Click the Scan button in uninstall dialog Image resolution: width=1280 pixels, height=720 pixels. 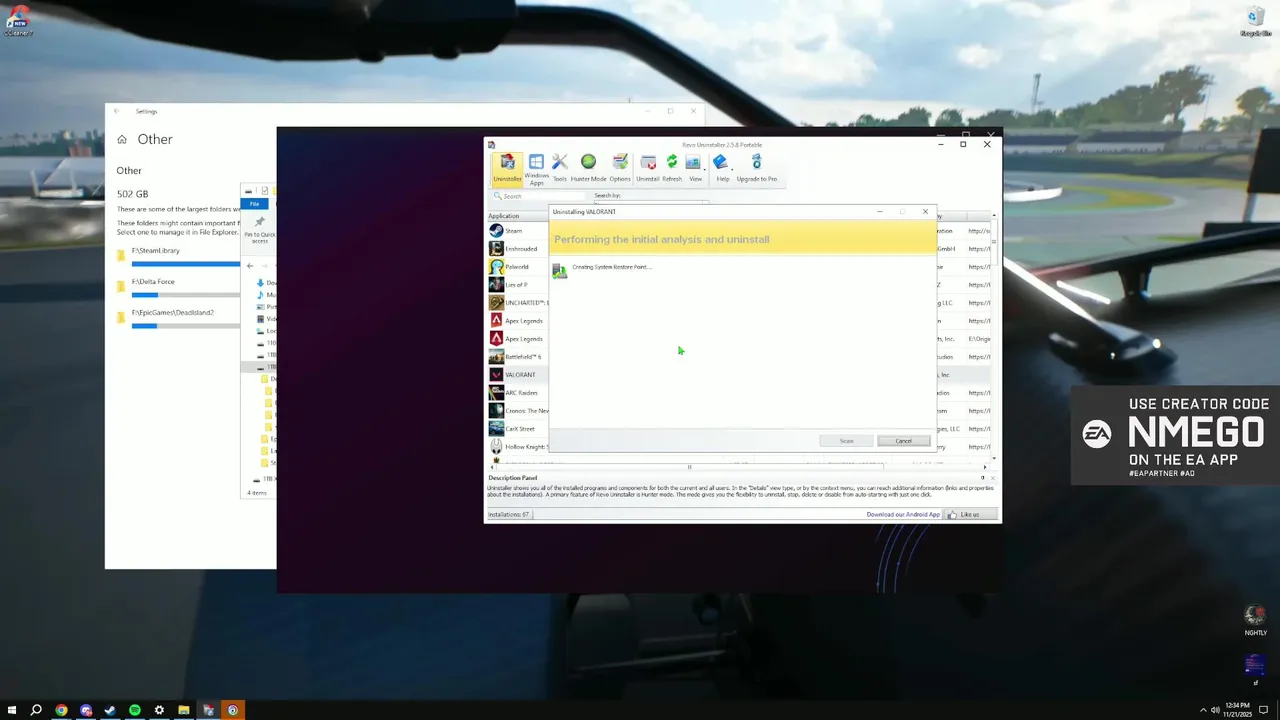coord(846,441)
